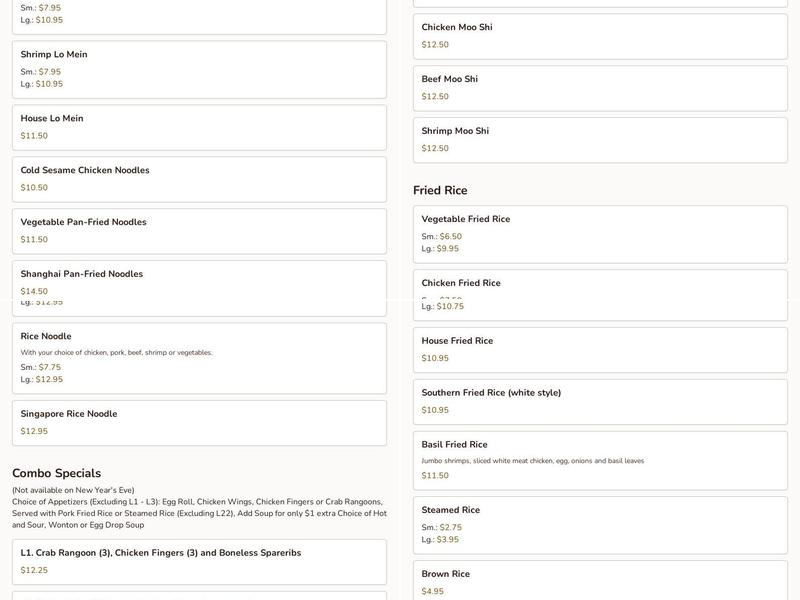This screenshot has height=600, width=800.
Task: Choose Cold Sesame Chicken Noodles
Action: click(x=199, y=179)
